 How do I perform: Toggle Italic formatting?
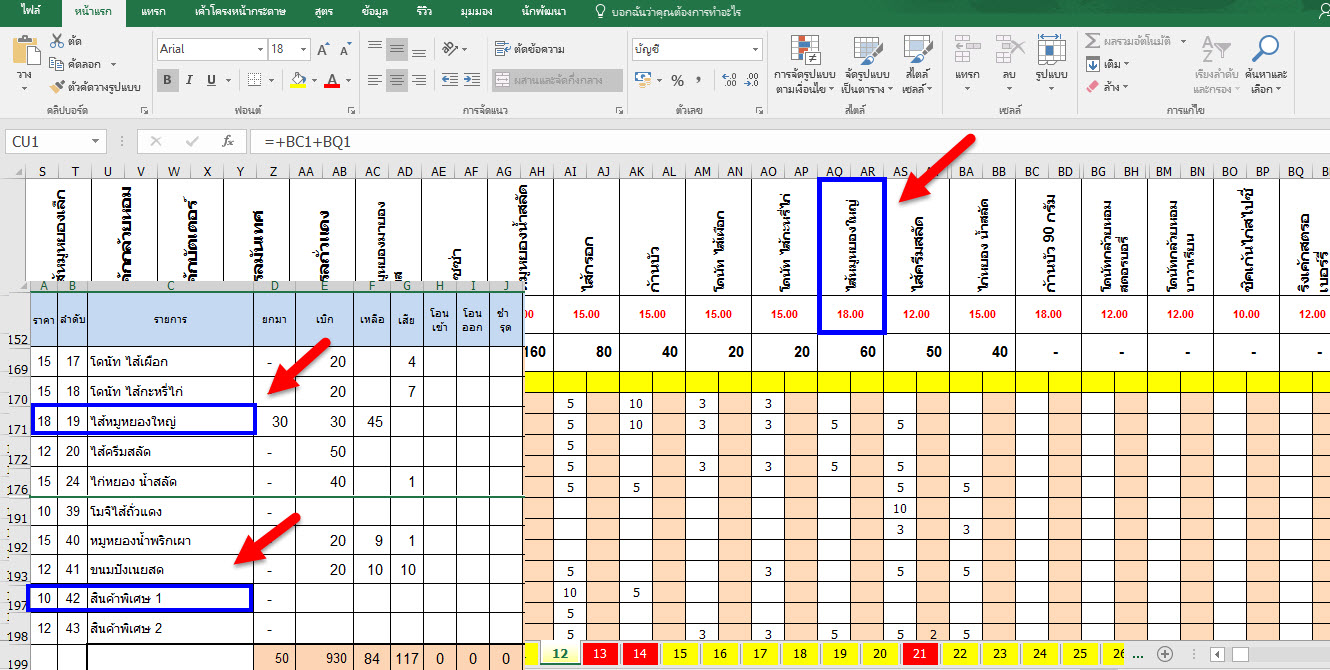tap(189, 80)
